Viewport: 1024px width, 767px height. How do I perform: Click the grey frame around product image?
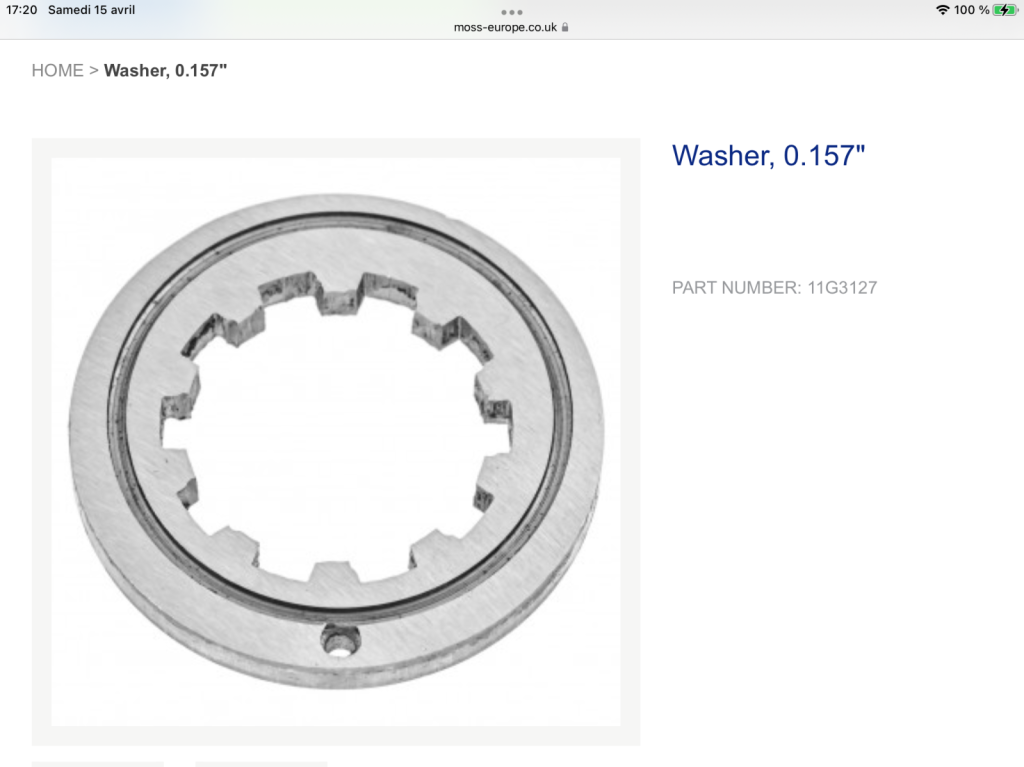[x=336, y=148]
